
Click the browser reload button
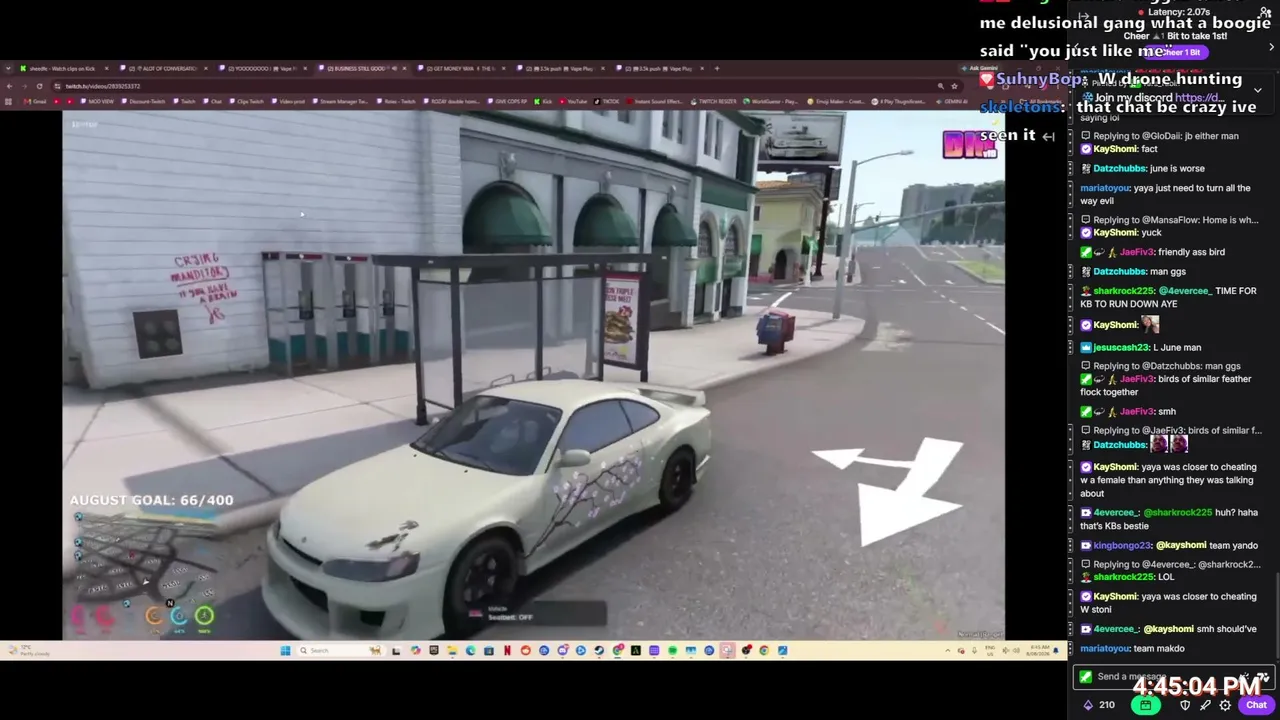39,86
